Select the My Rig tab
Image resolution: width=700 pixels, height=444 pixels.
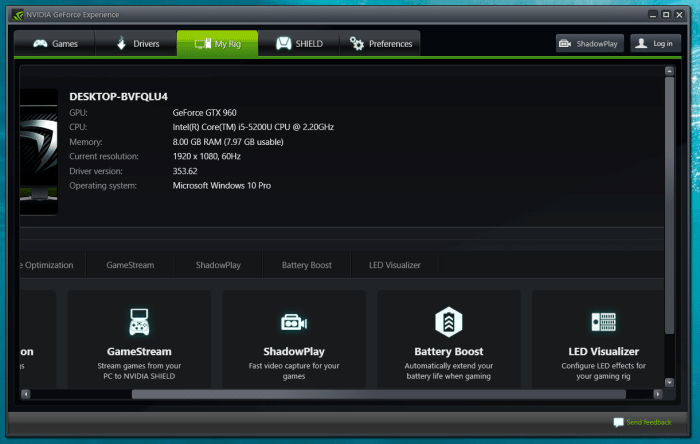click(x=217, y=43)
